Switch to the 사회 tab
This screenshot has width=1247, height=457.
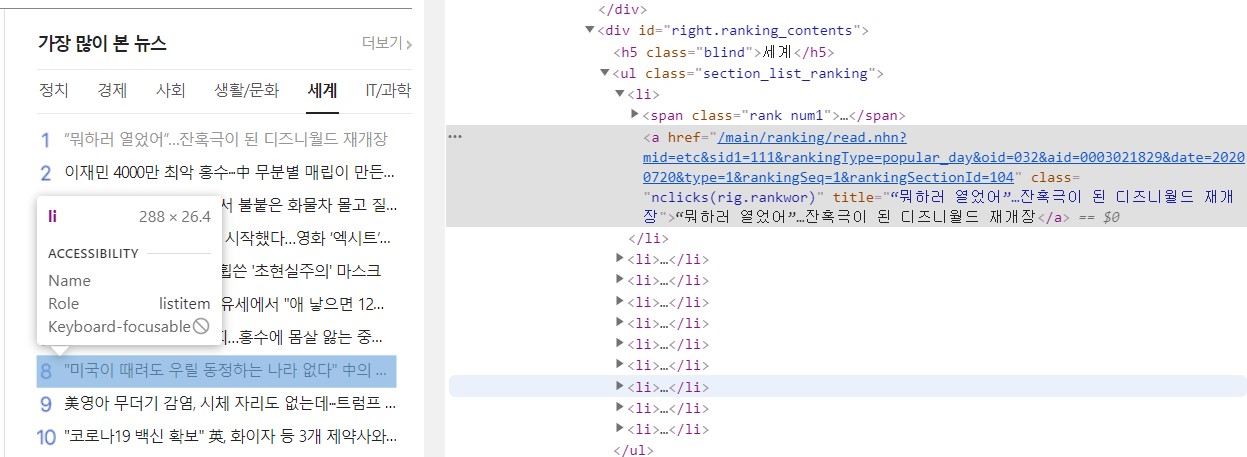pos(171,90)
